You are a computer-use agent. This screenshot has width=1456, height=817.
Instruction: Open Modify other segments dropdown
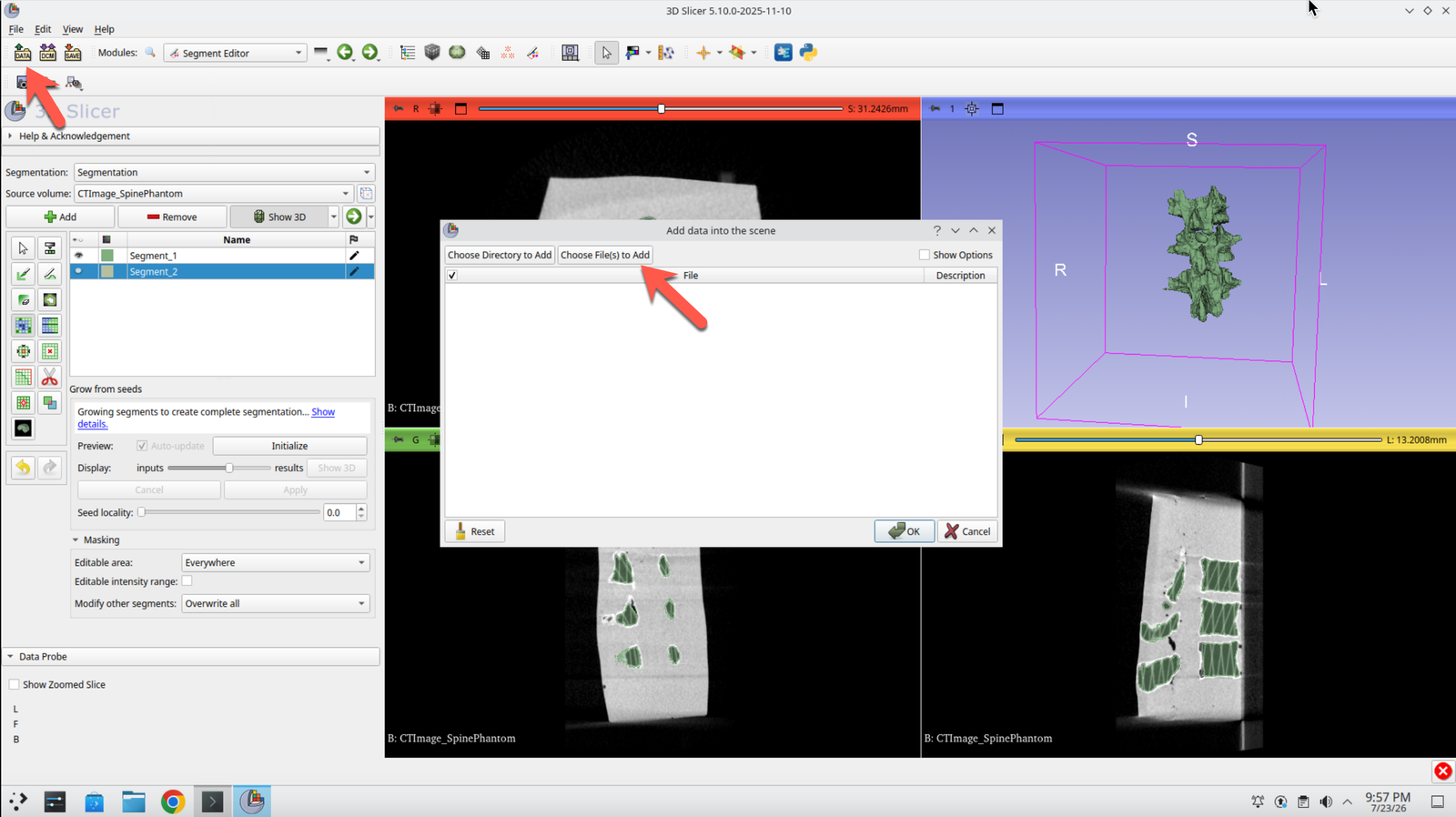click(275, 603)
